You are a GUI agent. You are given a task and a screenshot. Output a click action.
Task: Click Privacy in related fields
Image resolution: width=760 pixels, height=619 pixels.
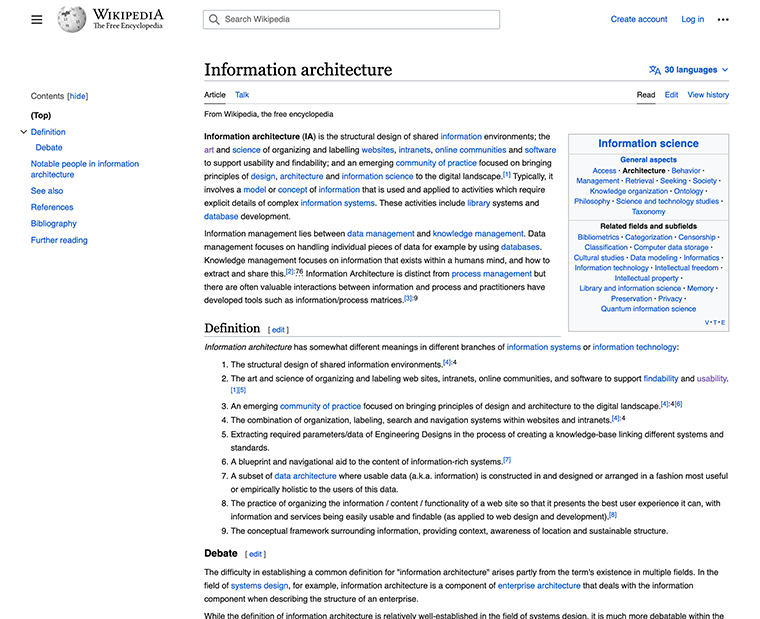coord(670,299)
